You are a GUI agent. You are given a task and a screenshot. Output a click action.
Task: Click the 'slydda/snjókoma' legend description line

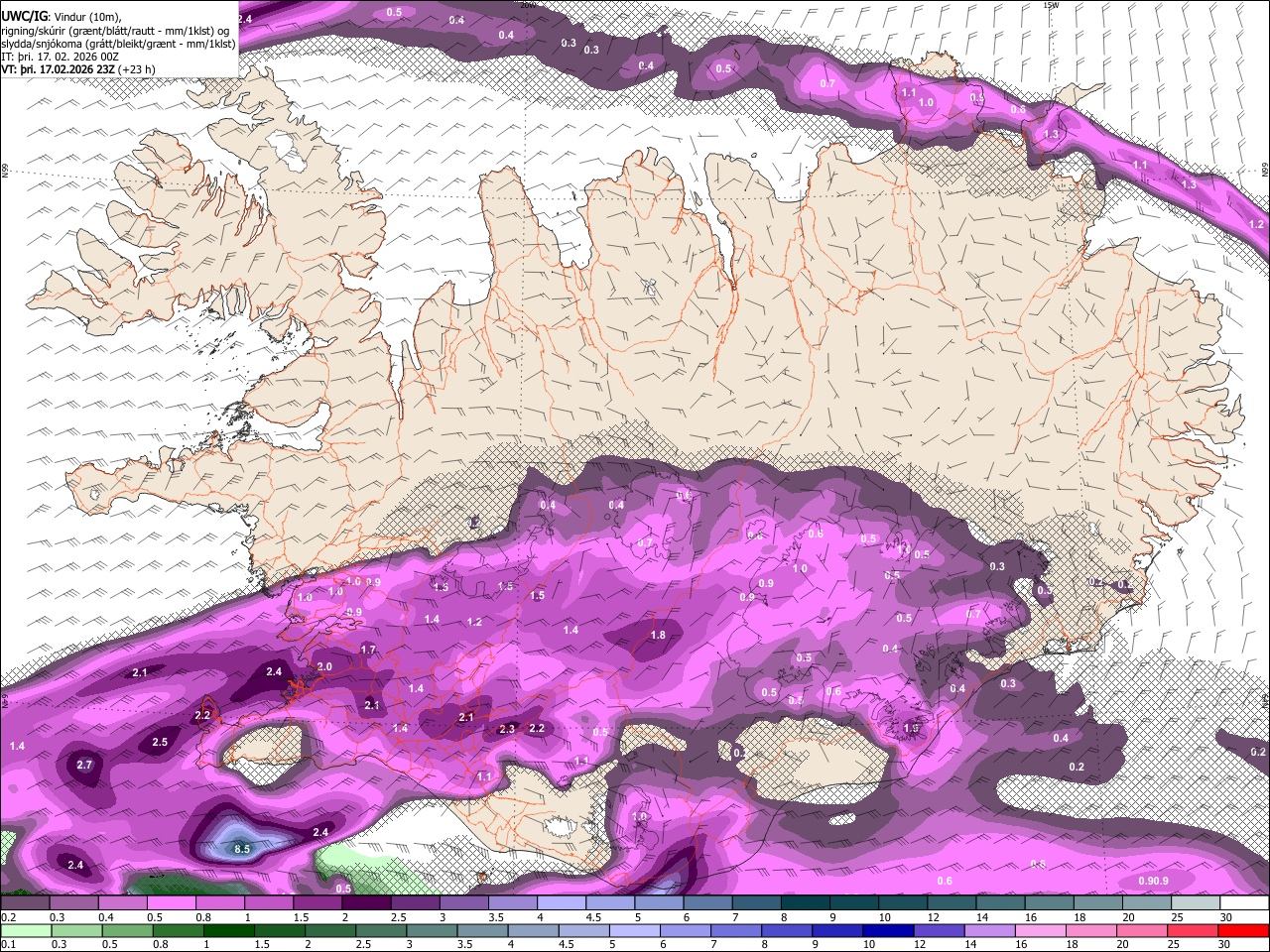point(118,44)
